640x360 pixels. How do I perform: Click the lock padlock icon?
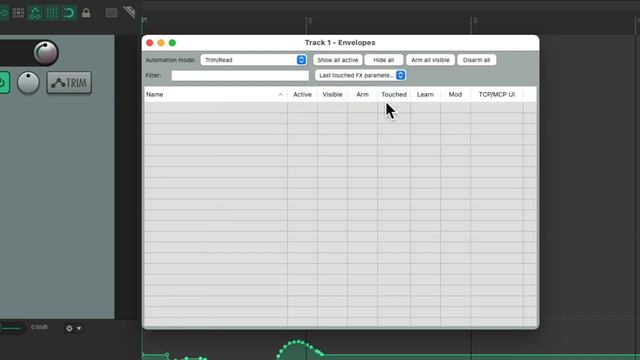86,13
